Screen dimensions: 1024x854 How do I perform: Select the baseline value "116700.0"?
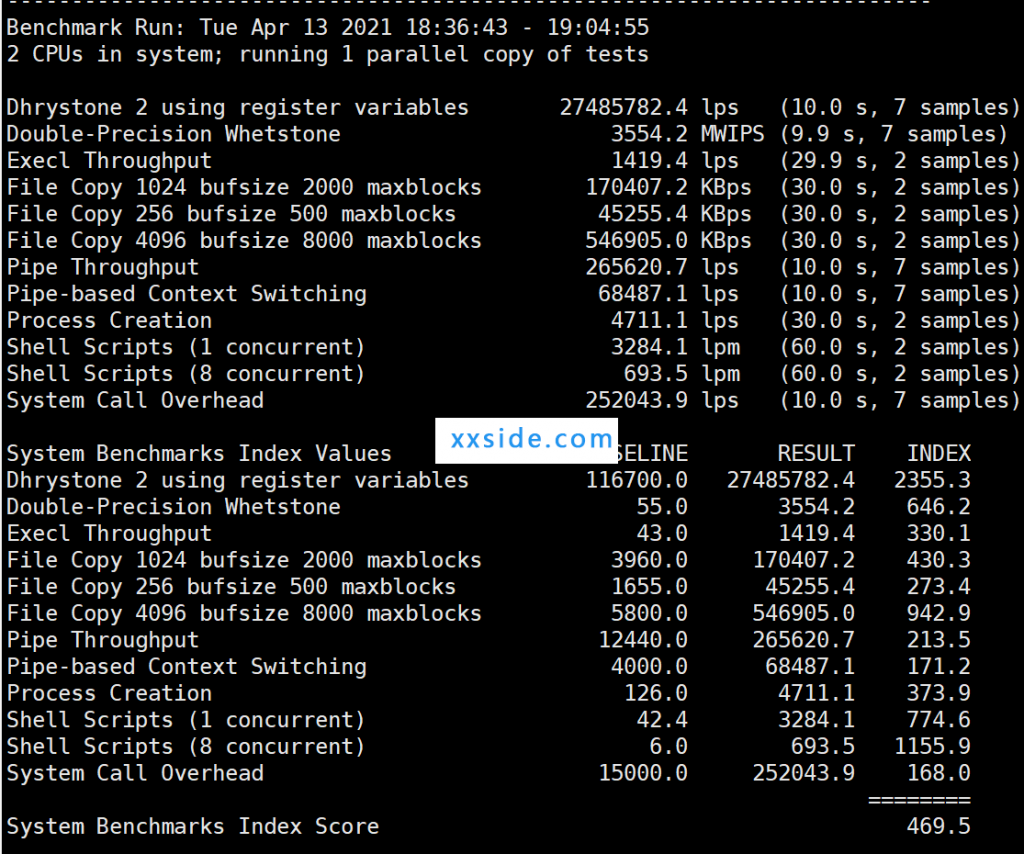pos(637,481)
